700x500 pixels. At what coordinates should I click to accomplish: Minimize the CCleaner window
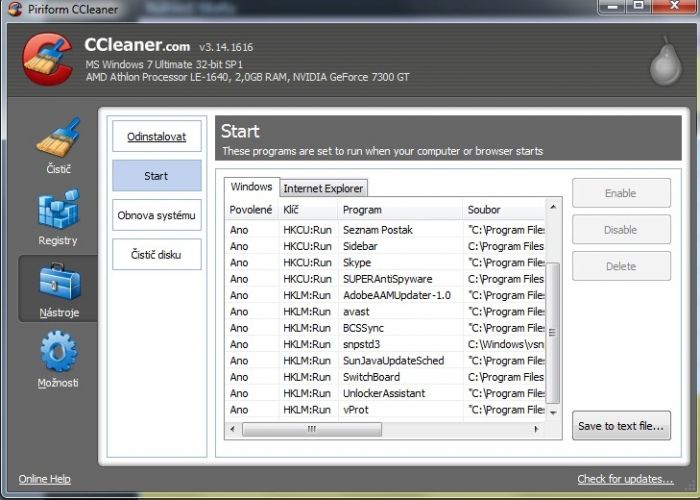[613, 6]
